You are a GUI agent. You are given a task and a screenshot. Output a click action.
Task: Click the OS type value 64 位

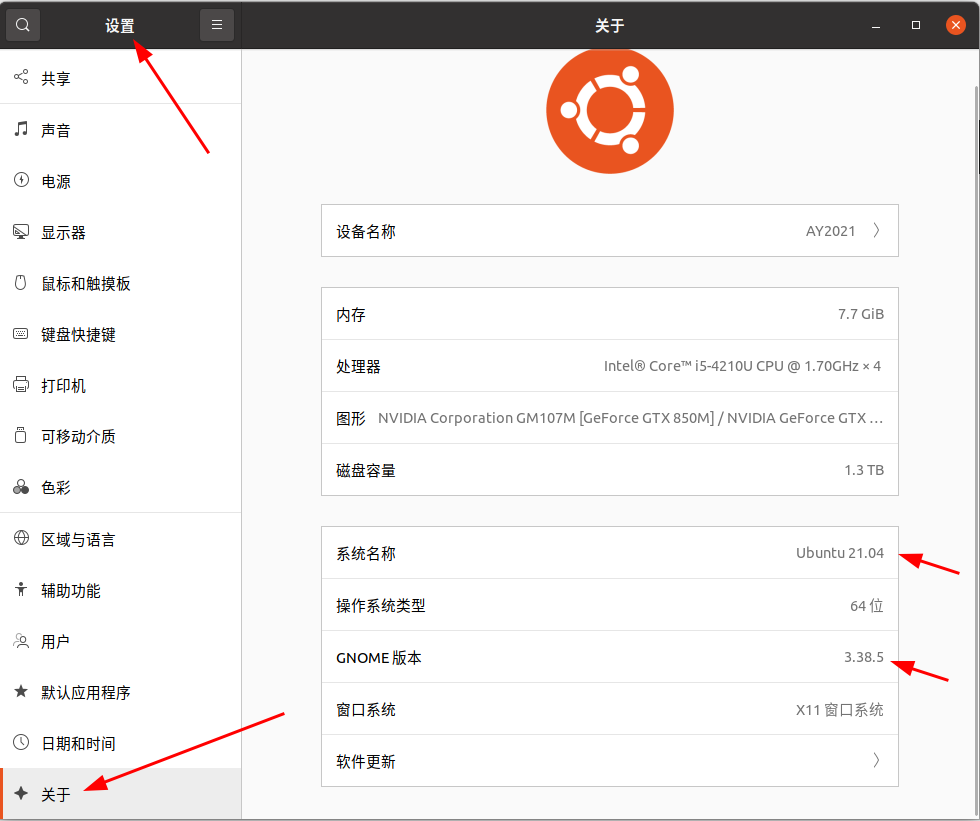[866, 605]
